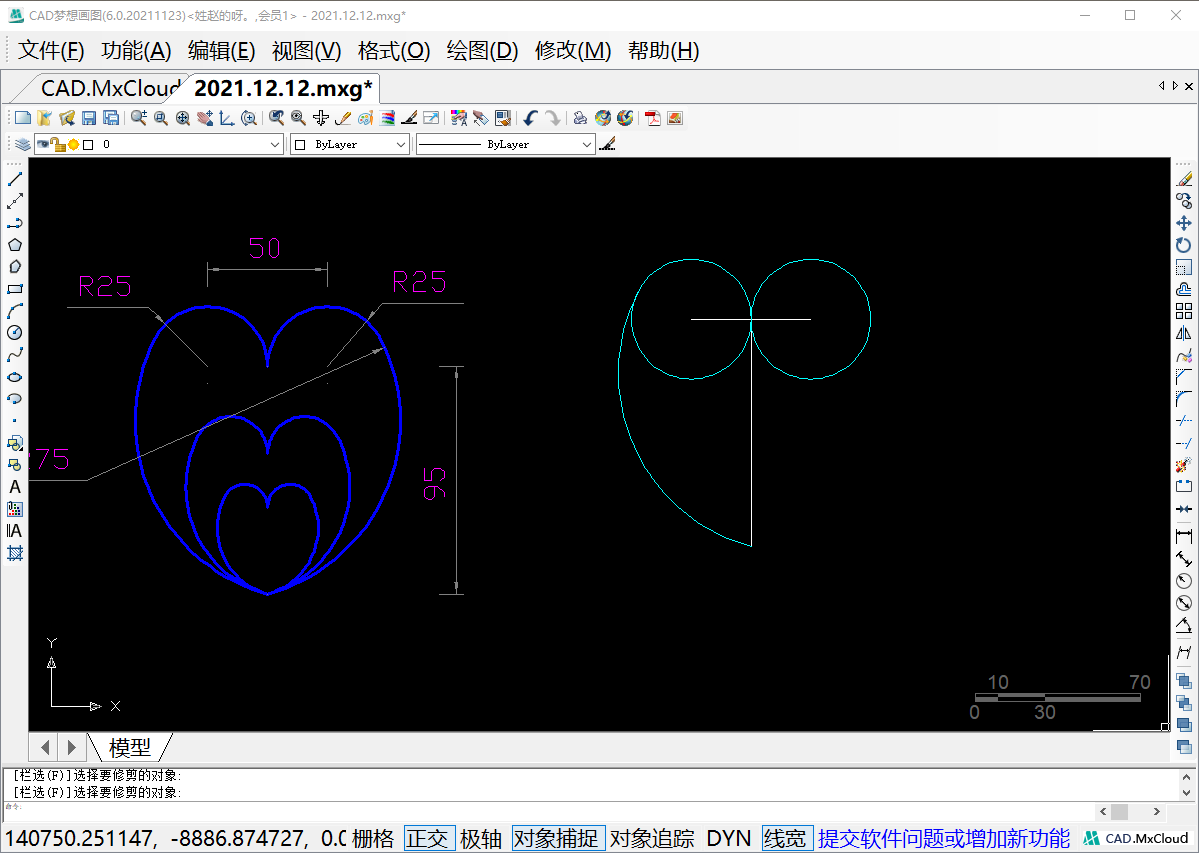Toggle 对象追踪 object tracking

652,838
